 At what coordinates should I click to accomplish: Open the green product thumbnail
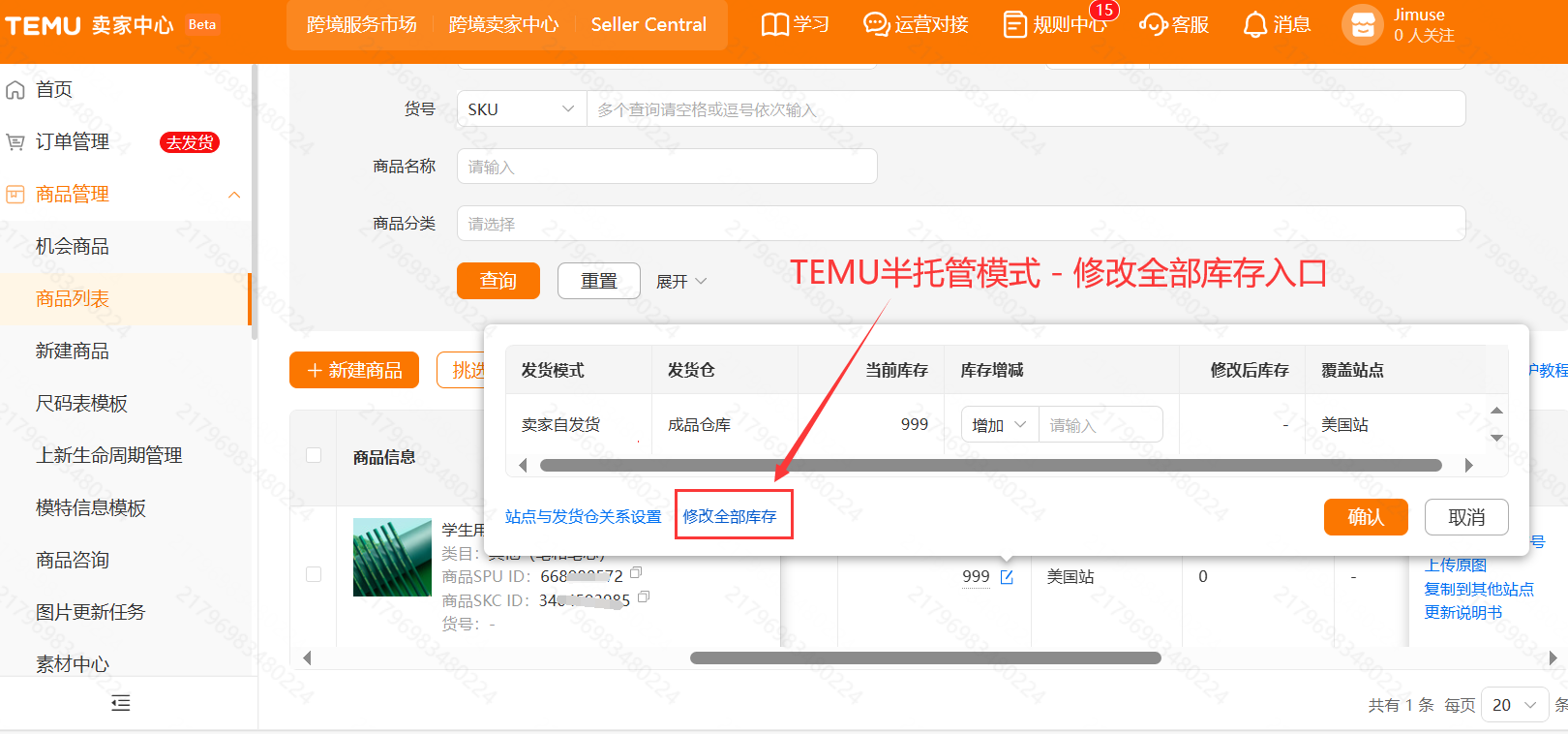(392, 557)
